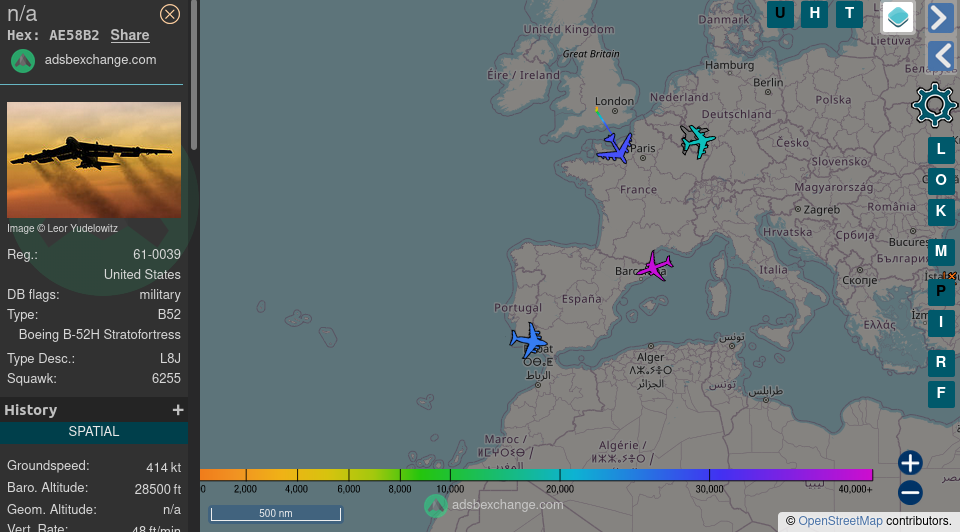Expand the History section plus icon
The image size is (960, 532).
[178, 410]
